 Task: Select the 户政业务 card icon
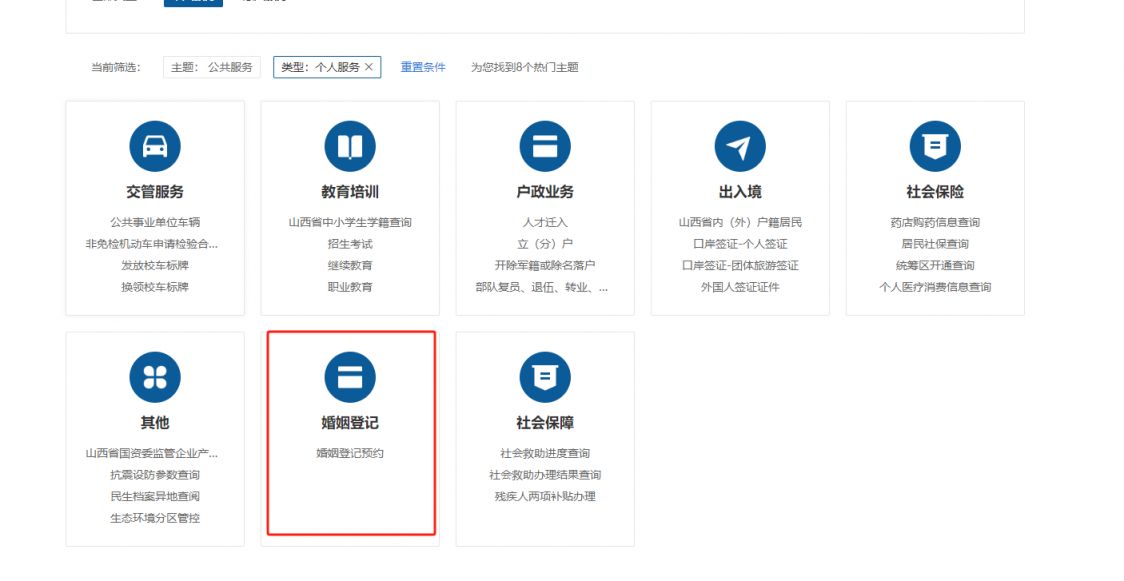545,147
